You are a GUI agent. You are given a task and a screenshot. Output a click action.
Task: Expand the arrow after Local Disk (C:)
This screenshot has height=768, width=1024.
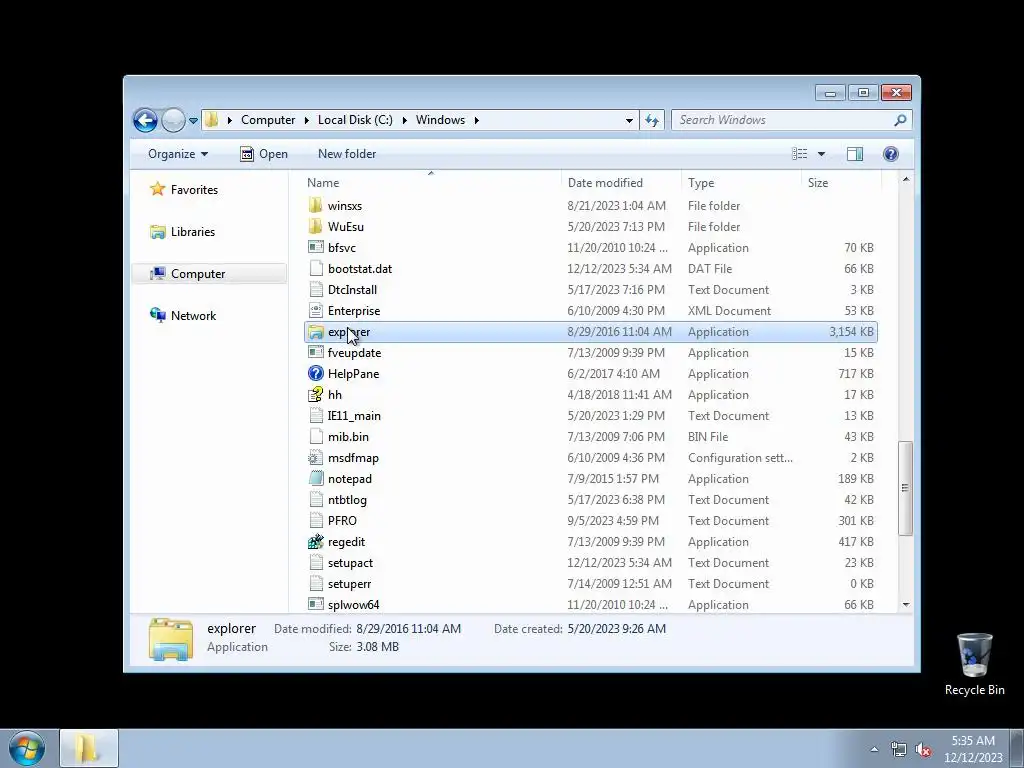[x=404, y=120]
